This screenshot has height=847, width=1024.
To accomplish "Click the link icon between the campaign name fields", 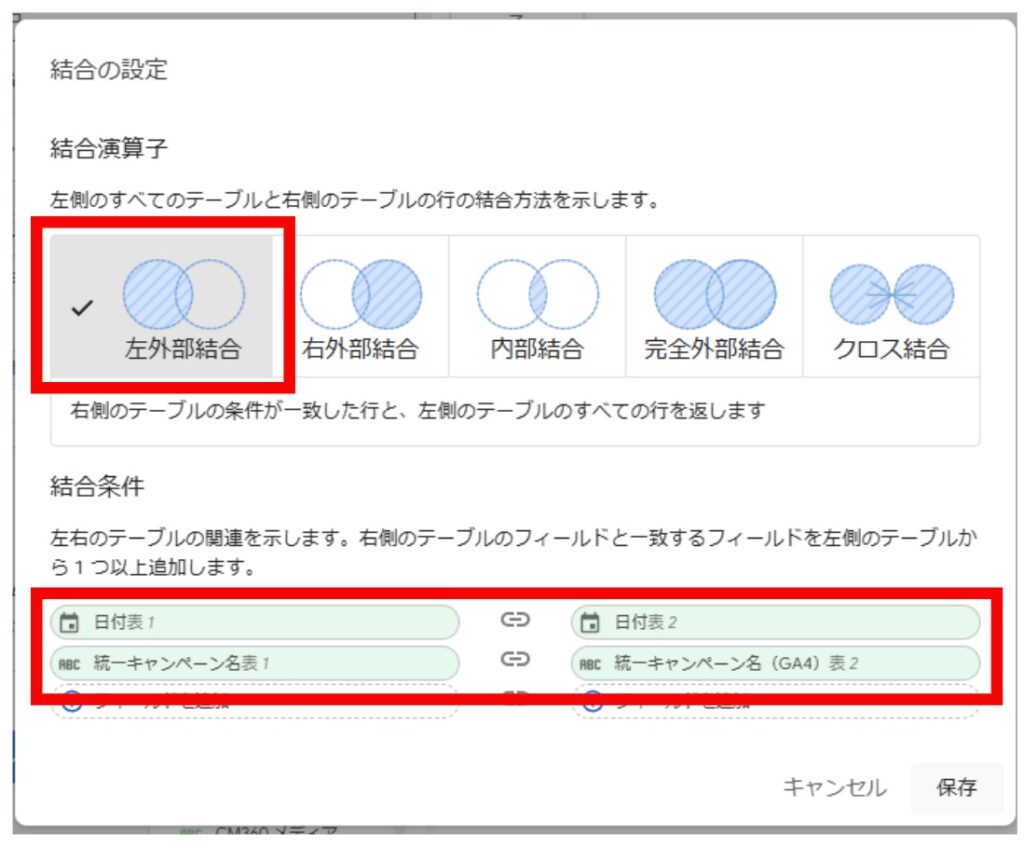I will coord(514,660).
